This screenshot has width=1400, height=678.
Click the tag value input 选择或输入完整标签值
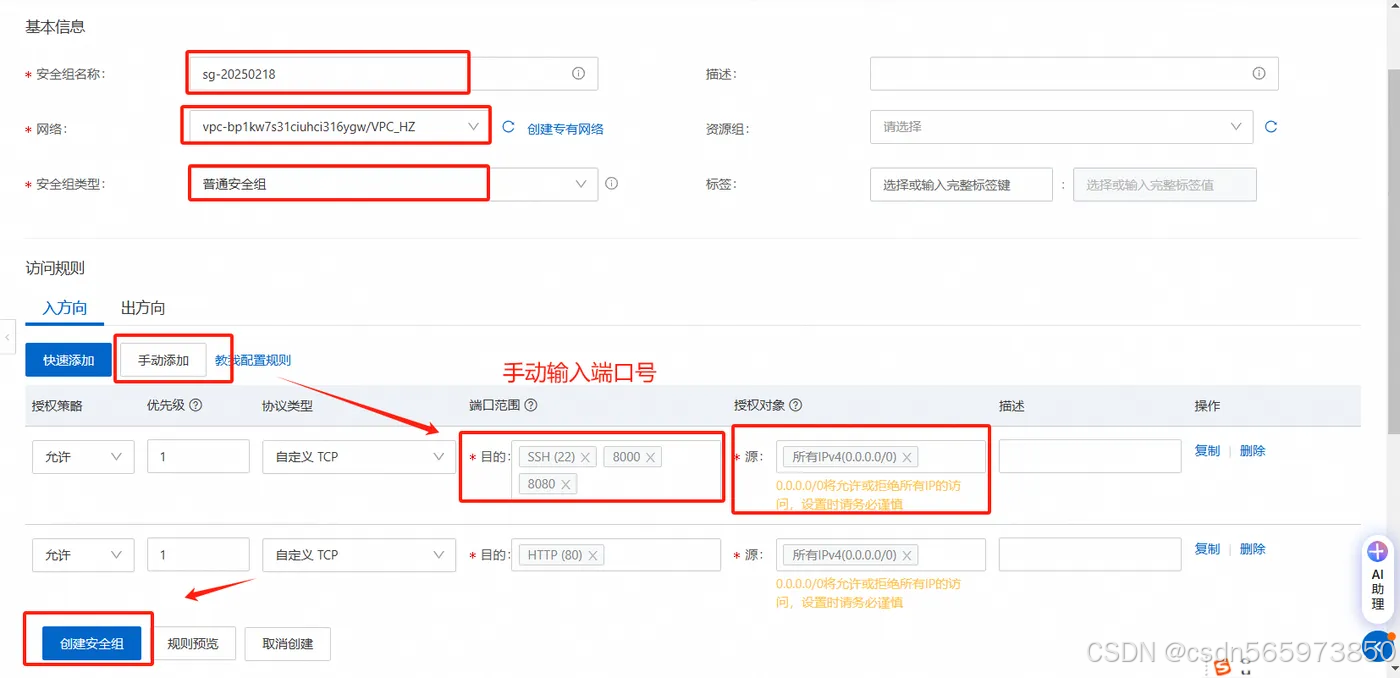click(1165, 185)
